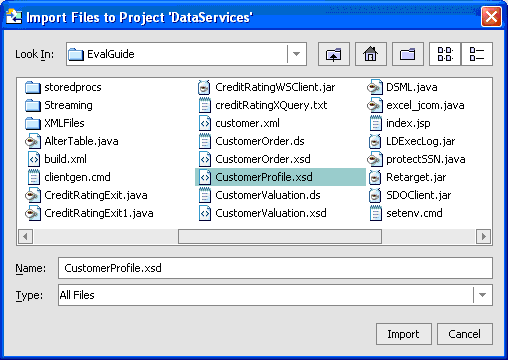Image resolution: width=508 pixels, height=360 pixels.
Task: Select the build.xml file icon
Action: point(34,159)
